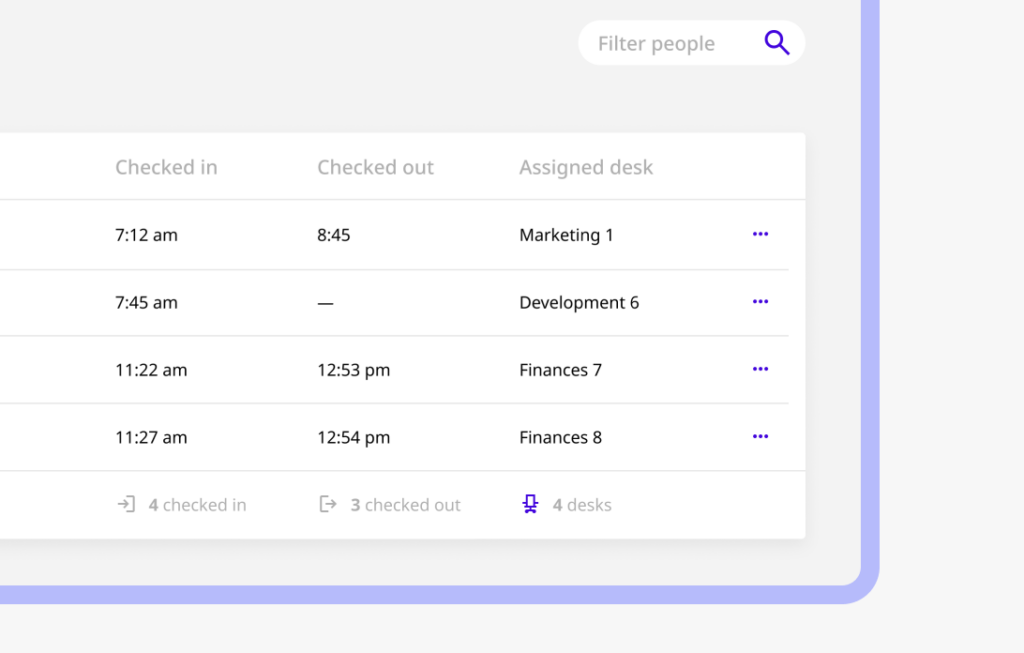The height and width of the screenshot is (653, 1024).
Task: Click the 3 checked out summary
Action: tap(406, 505)
